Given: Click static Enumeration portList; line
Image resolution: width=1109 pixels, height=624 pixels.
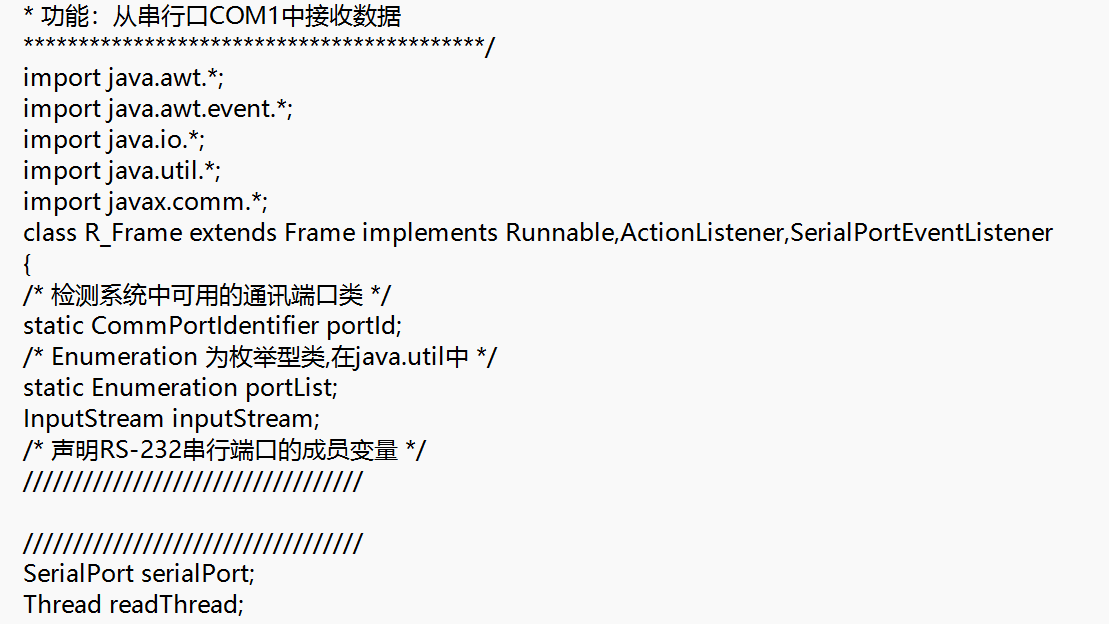Looking at the screenshot, I should click(x=180, y=388).
